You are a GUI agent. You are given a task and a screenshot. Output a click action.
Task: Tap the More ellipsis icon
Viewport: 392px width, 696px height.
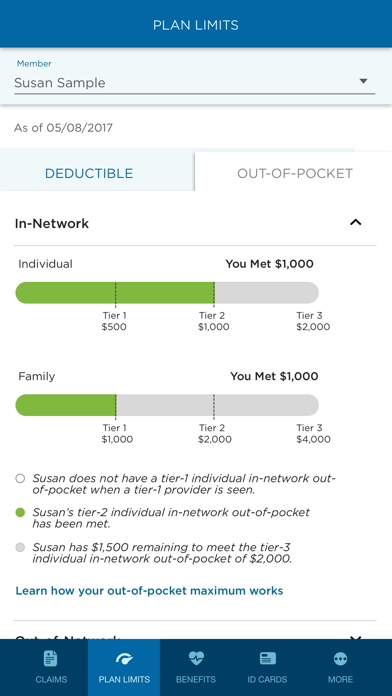coord(341,659)
